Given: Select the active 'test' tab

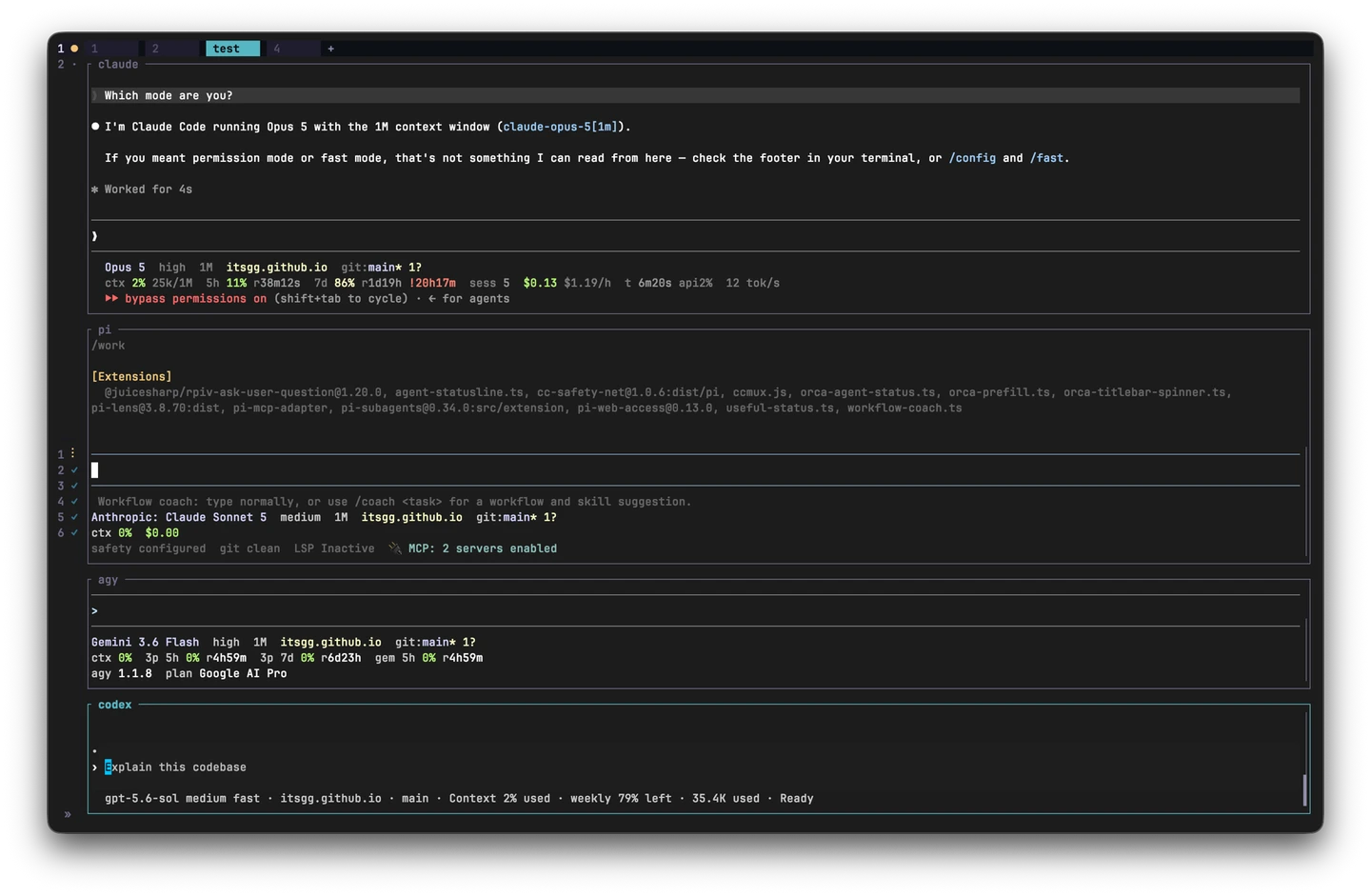Looking at the screenshot, I should coord(232,49).
